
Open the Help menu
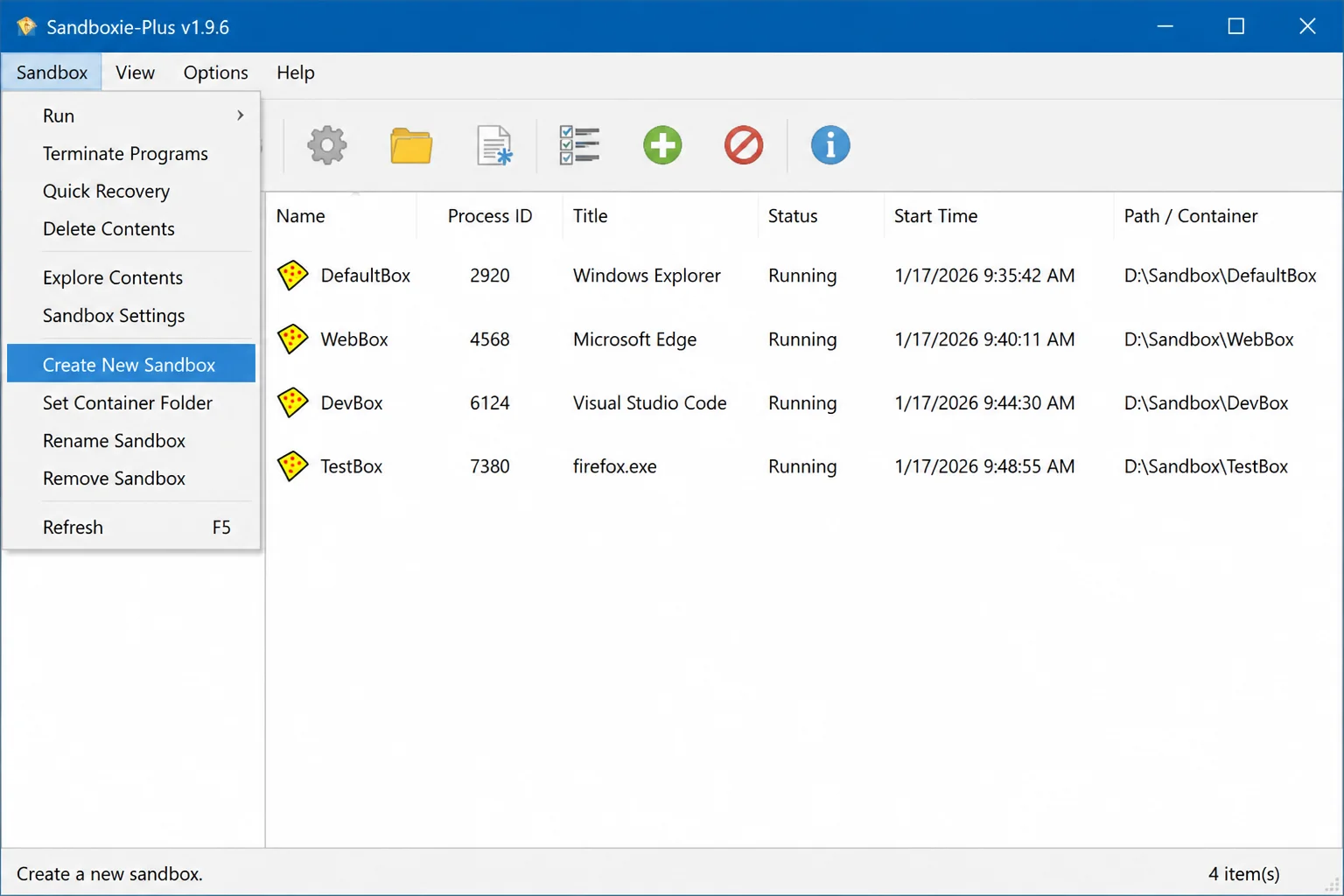tap(295, 73)
